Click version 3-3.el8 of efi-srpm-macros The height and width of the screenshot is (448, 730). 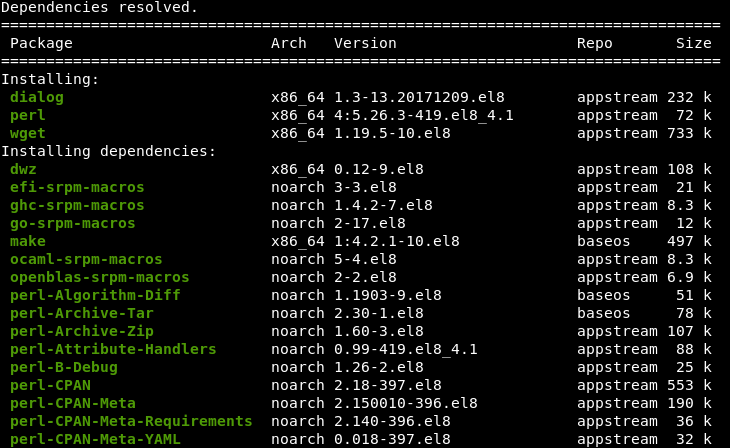pos(365,187)
